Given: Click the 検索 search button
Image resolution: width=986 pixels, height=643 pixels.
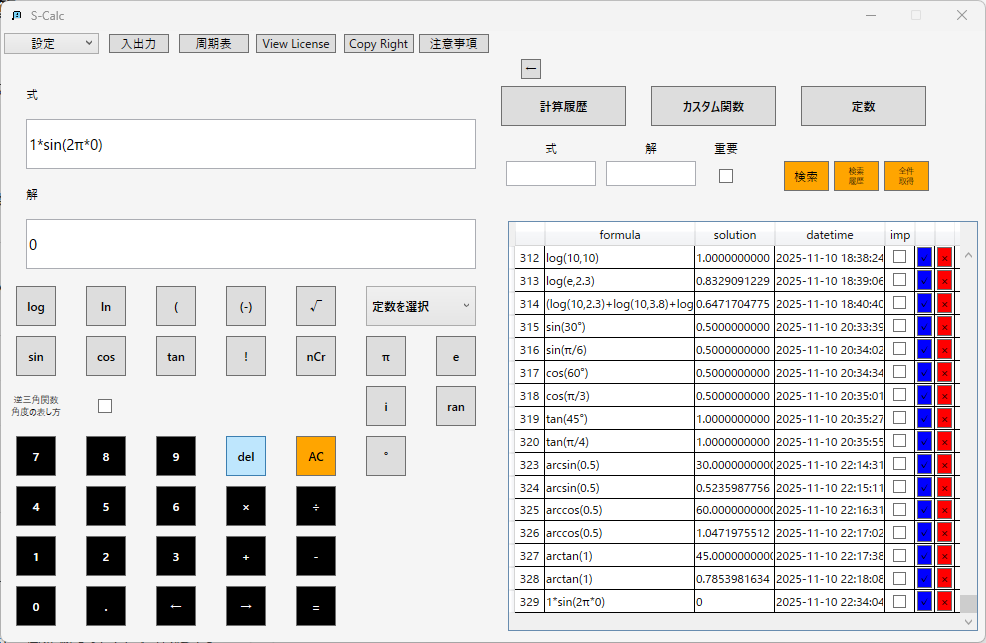Looking at the screenshot, I should tap(805, 175).
